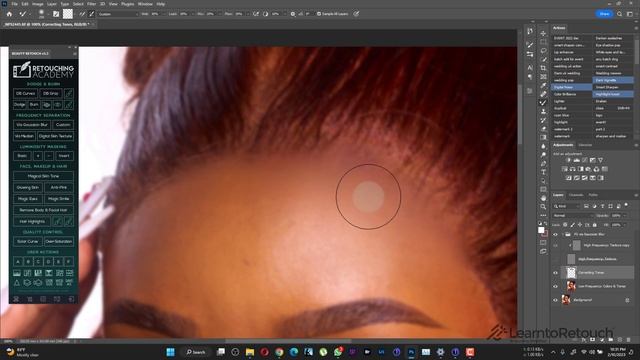Select the Eraser tool

click(x=543, y=129)
